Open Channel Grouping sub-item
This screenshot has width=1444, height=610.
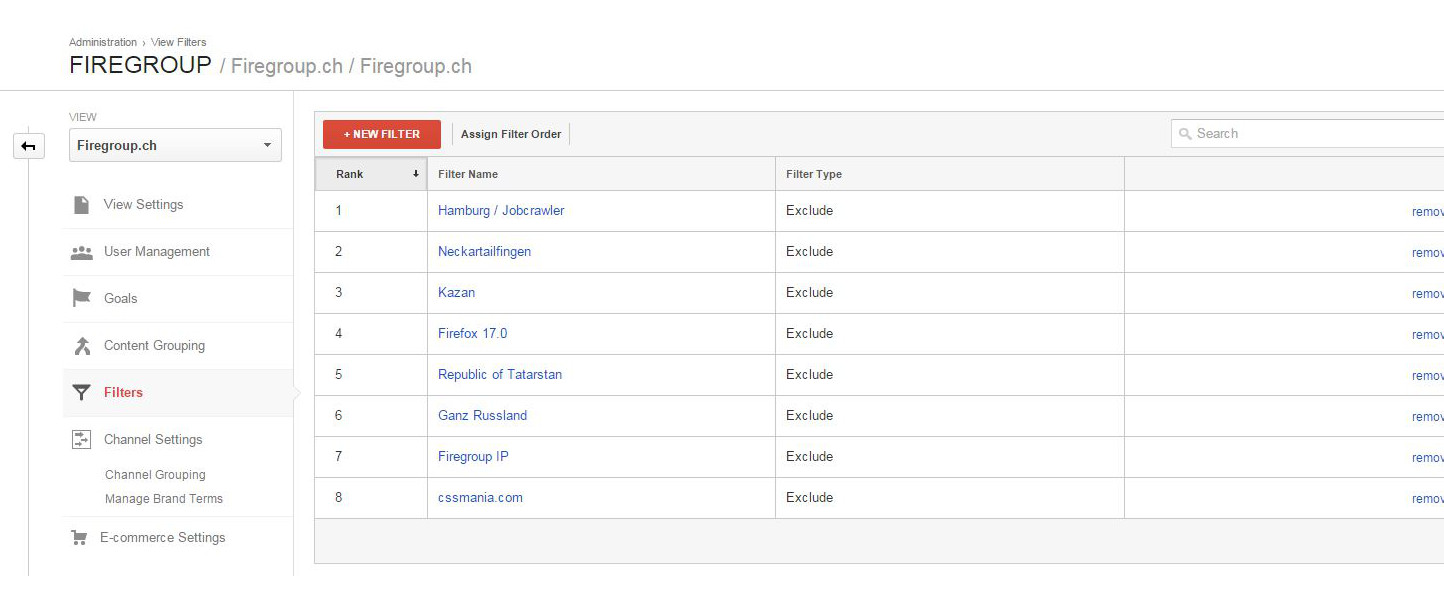(155, 475)
